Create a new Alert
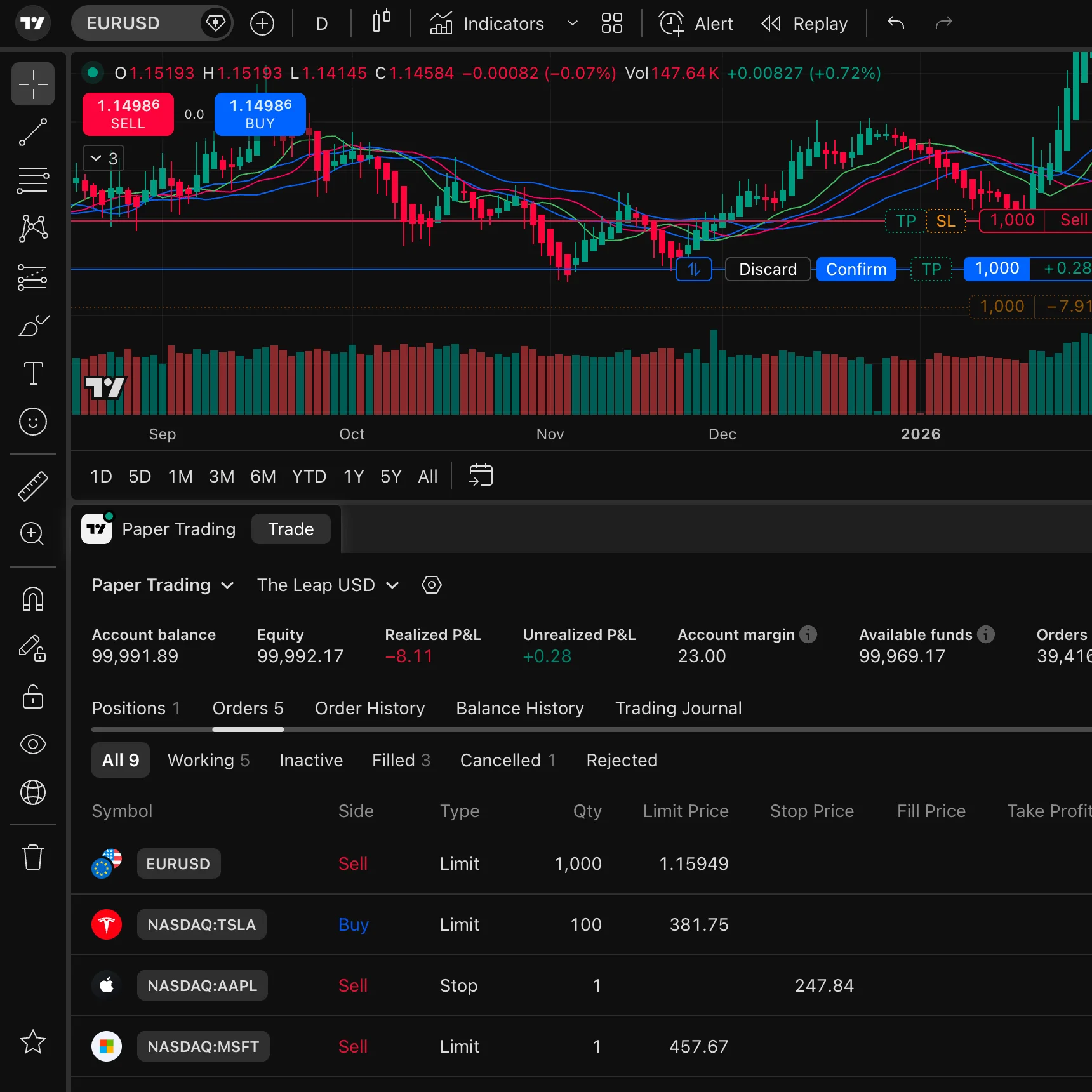The image size is (1092, 1092). 696,23
